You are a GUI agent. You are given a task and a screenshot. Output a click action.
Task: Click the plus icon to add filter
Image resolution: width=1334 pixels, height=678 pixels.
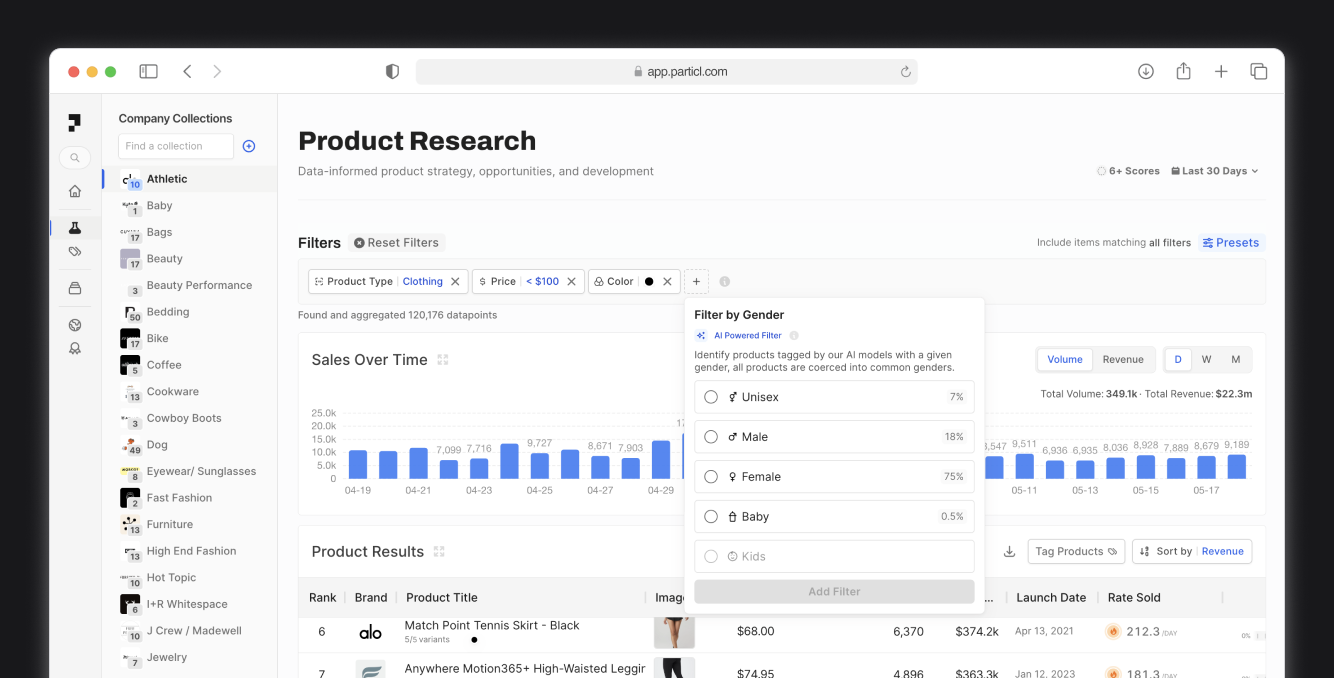tap(696, 282)
